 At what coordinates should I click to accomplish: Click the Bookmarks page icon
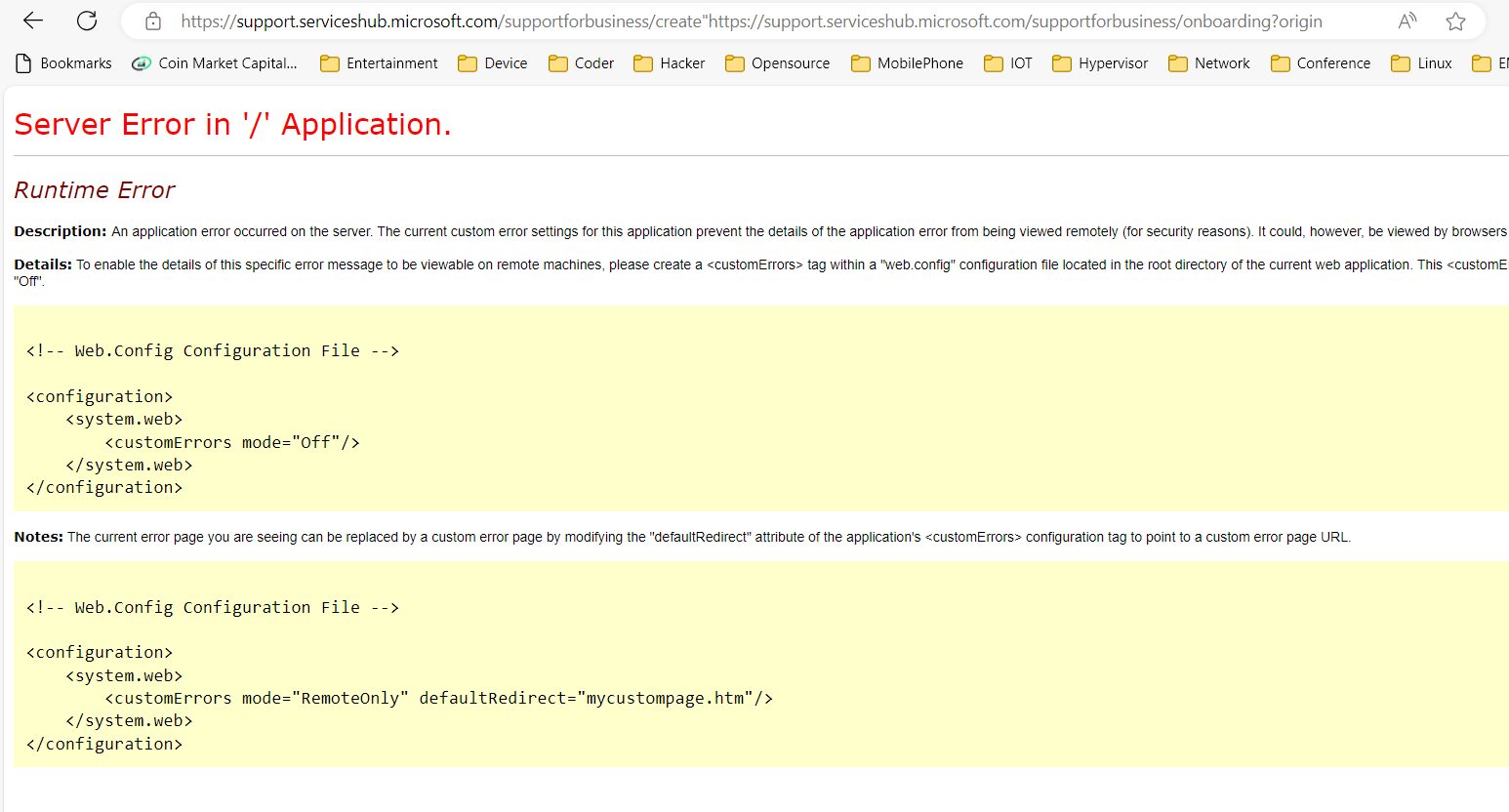pyautogui.click(x=24, y=63)
